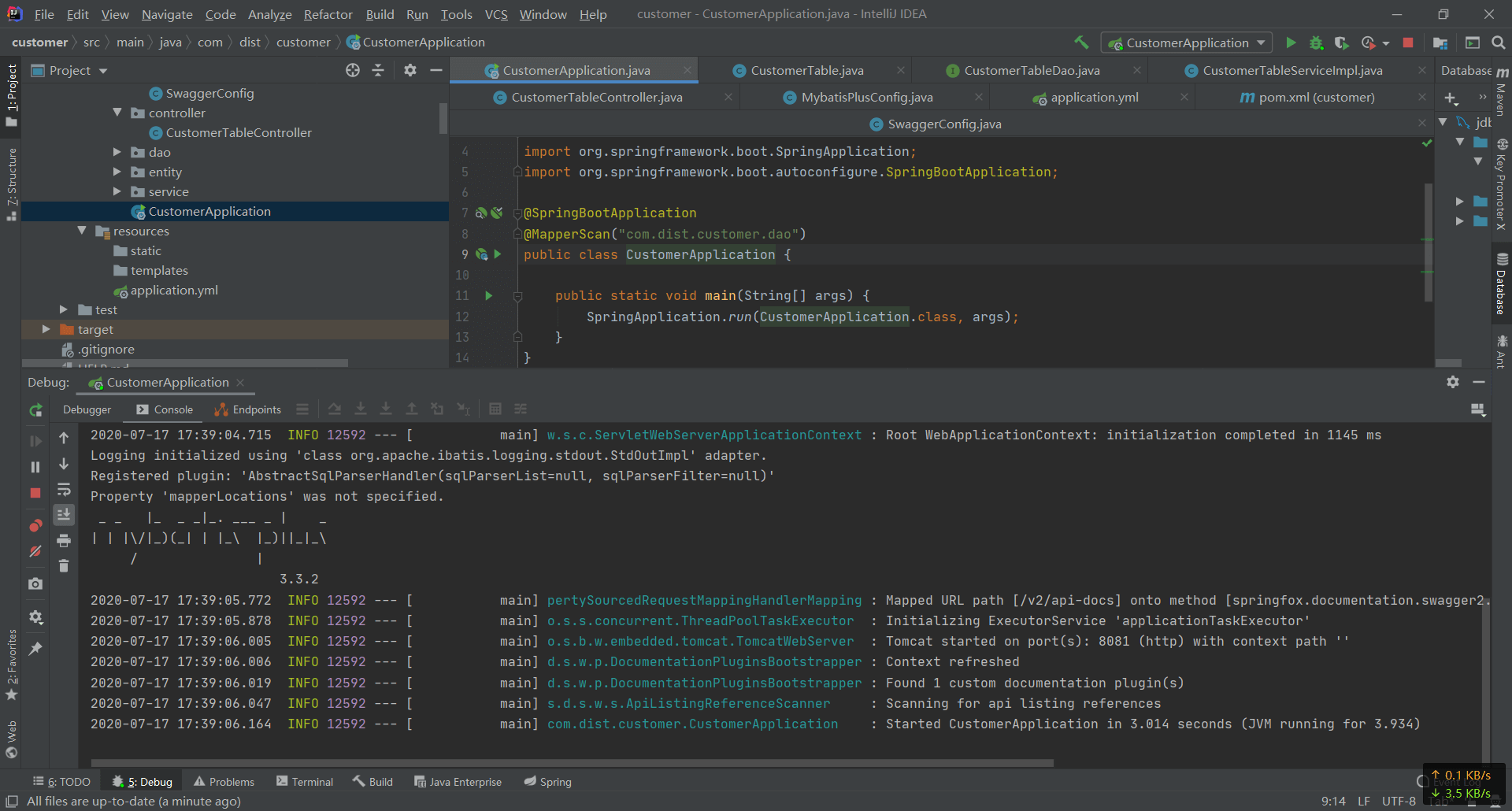
Task: Open the Endpoints tab
Action: (247, 409)
